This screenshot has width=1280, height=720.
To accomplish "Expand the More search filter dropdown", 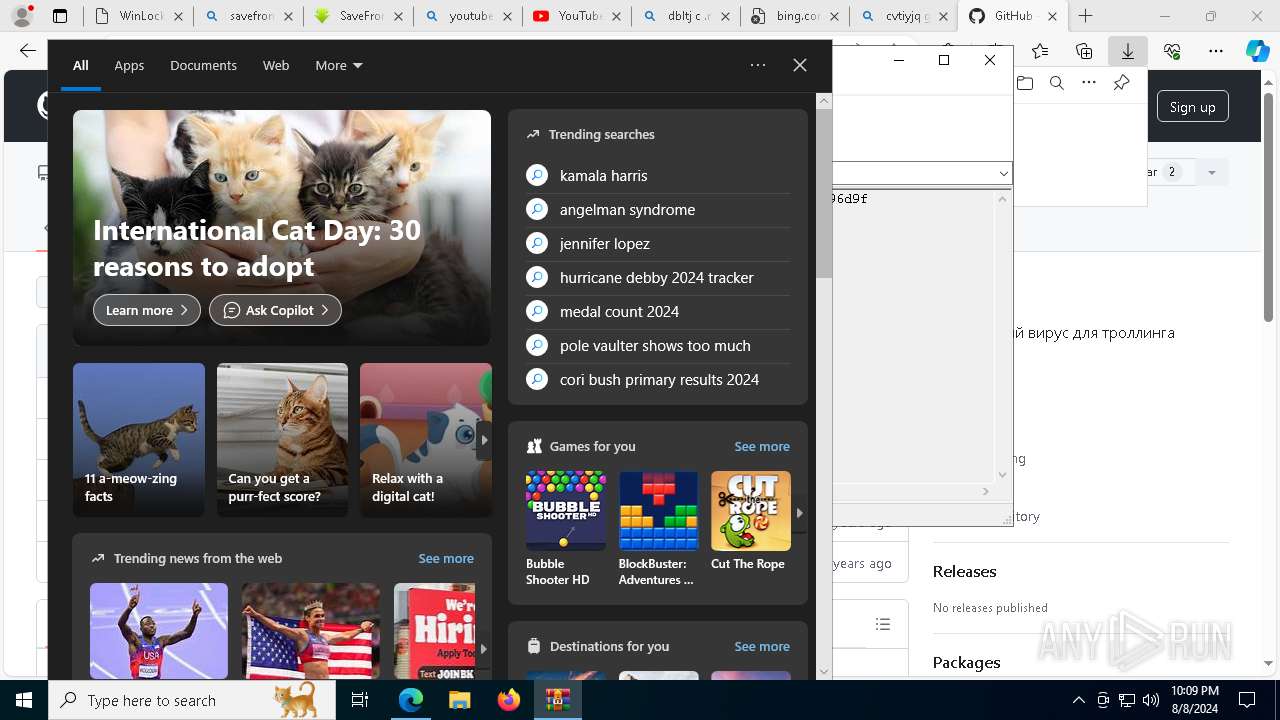I will click(x=339, y=65).
